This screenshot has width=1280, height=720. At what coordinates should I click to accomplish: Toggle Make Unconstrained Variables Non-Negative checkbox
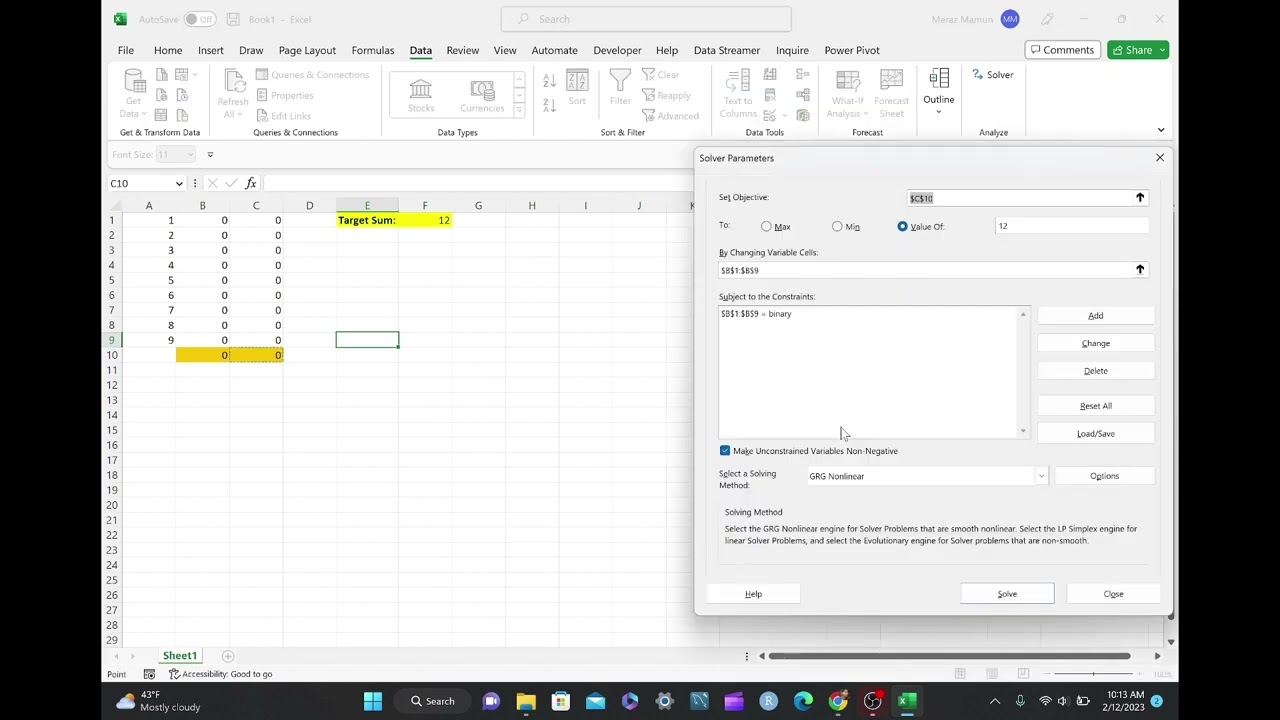coord(725,451)
